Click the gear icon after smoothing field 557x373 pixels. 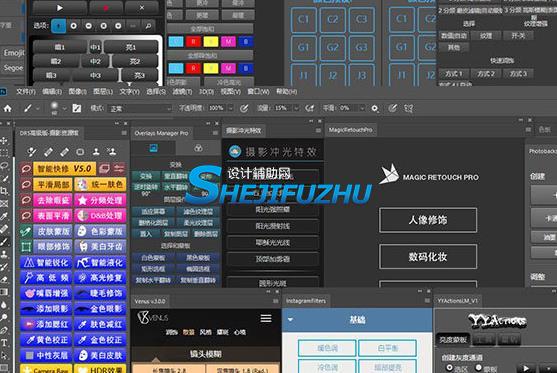coord(374,108)
